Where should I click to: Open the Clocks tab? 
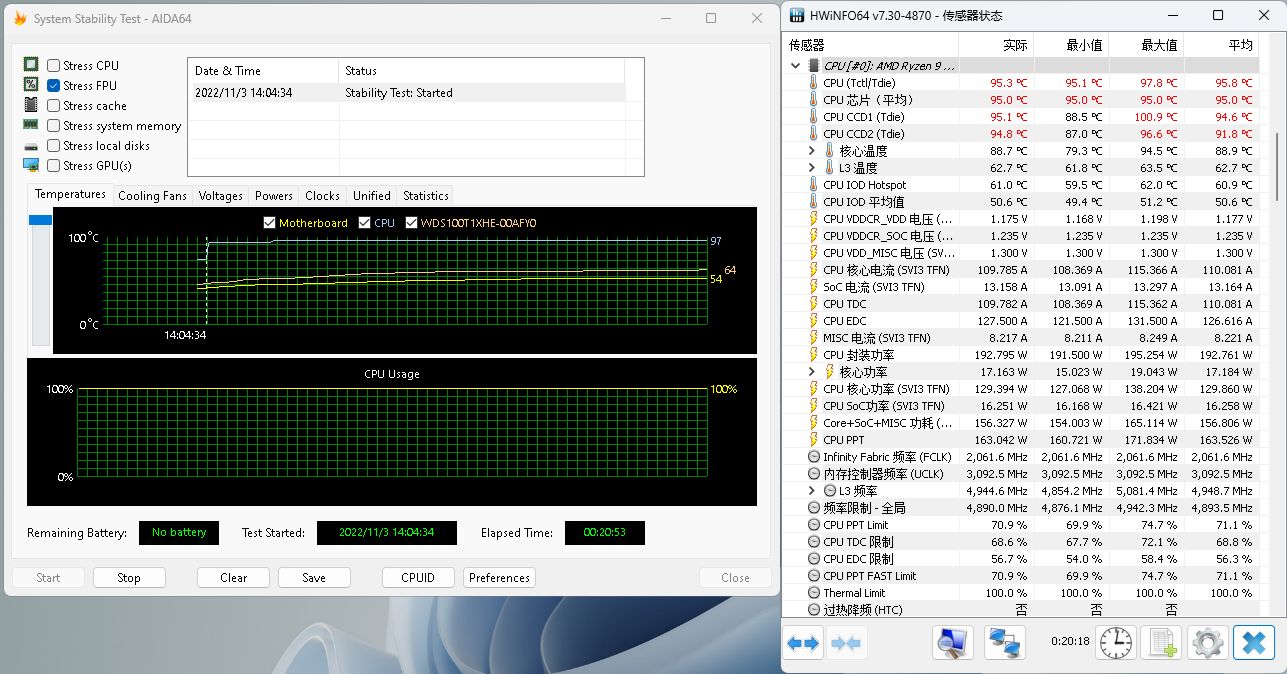[x=322, y=196]
